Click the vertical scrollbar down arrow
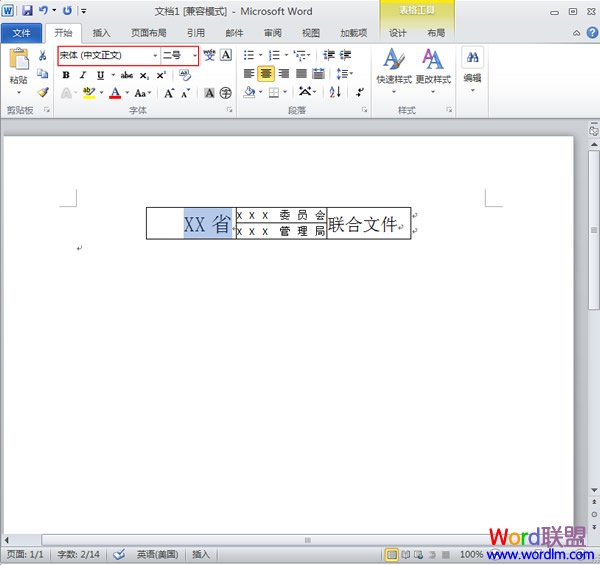600x565 pixels. pyautogui.click(x=594, y=490)
